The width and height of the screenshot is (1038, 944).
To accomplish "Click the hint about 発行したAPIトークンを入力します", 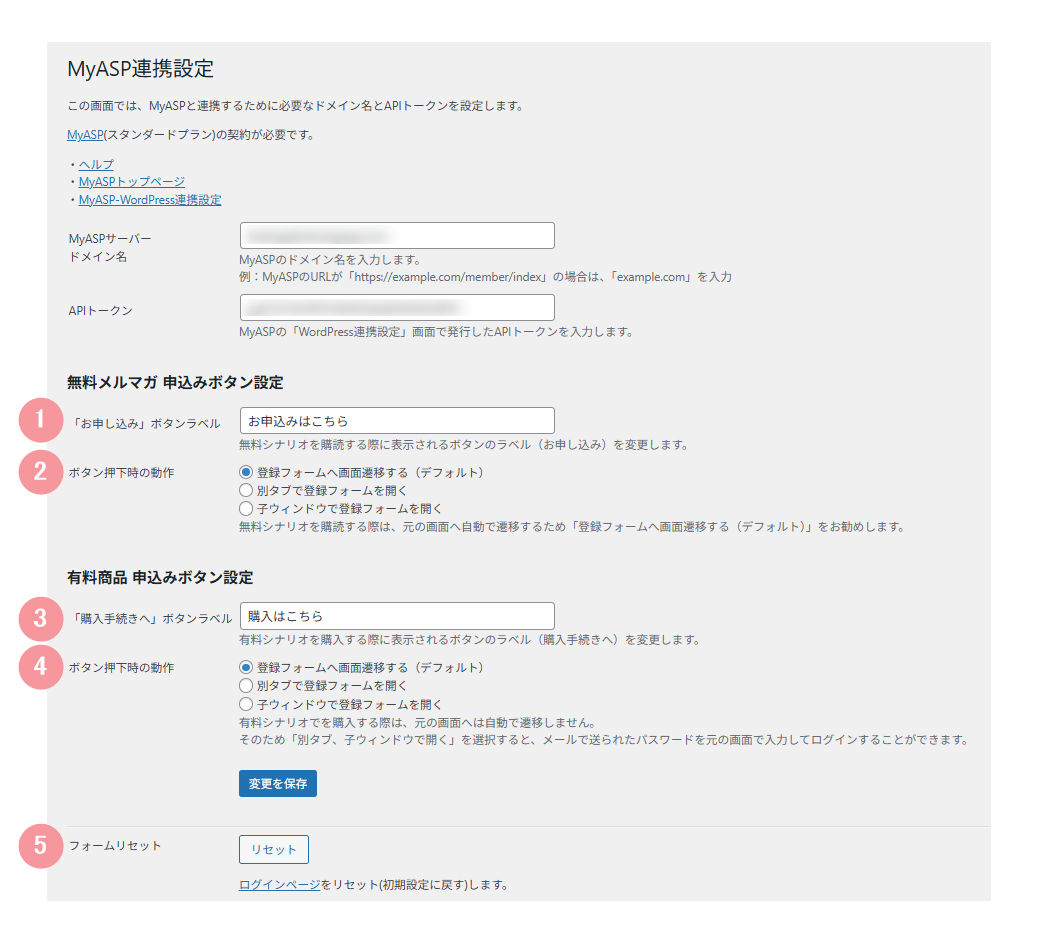I will click(436, 332).
